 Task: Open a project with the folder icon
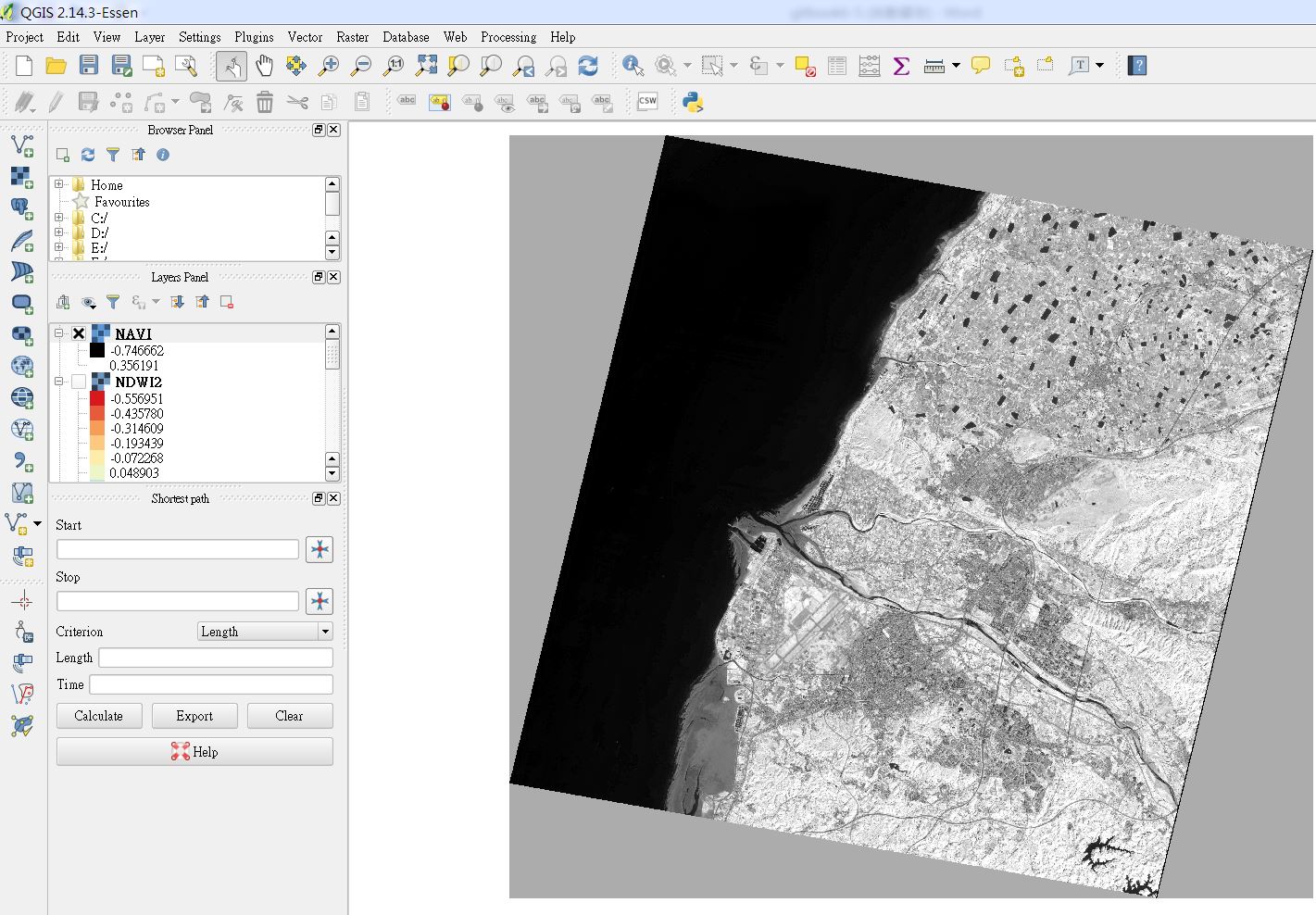tap(56, 66)
